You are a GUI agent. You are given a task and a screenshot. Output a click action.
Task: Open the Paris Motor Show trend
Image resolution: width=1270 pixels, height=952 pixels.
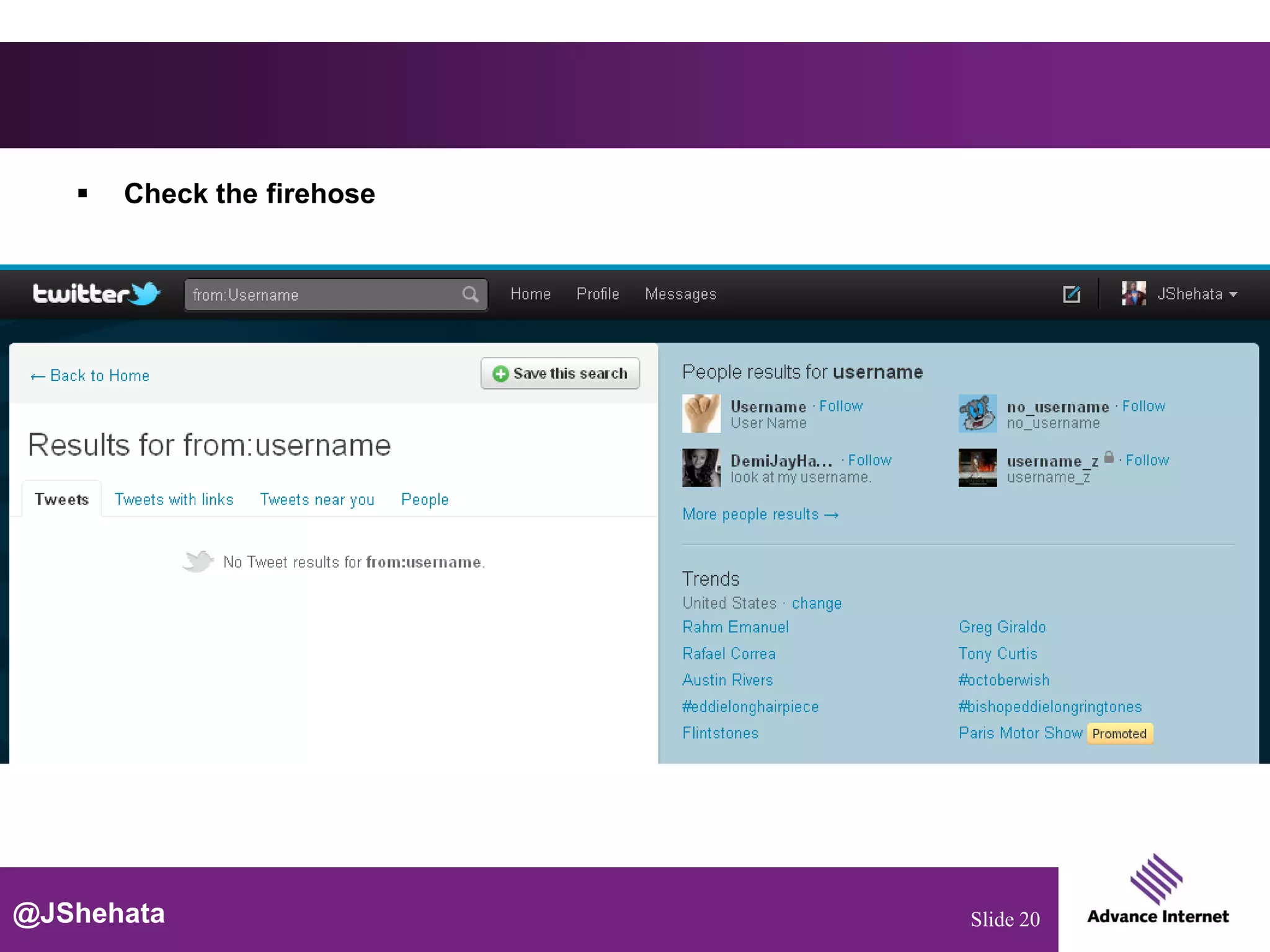1021,733
